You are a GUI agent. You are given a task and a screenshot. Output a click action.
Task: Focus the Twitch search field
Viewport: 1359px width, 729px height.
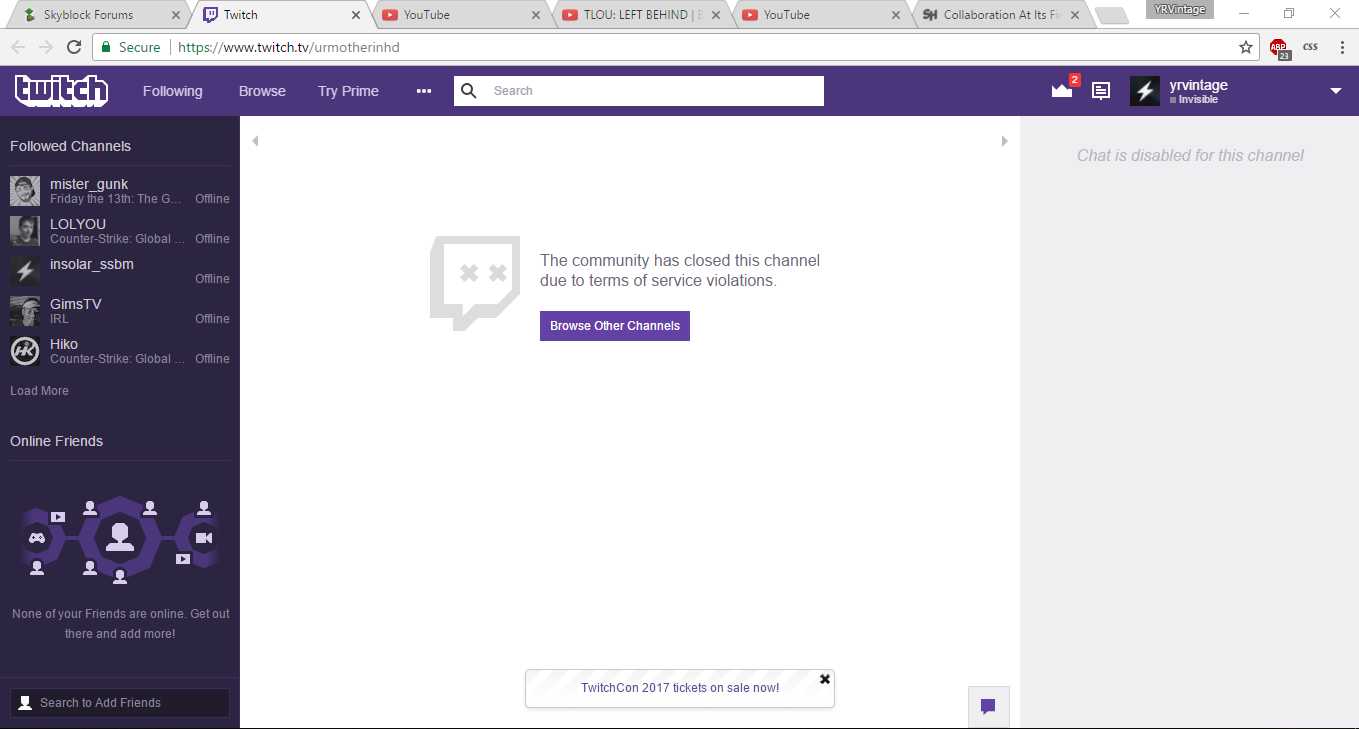pyautogui.click(x=639, y=91)
